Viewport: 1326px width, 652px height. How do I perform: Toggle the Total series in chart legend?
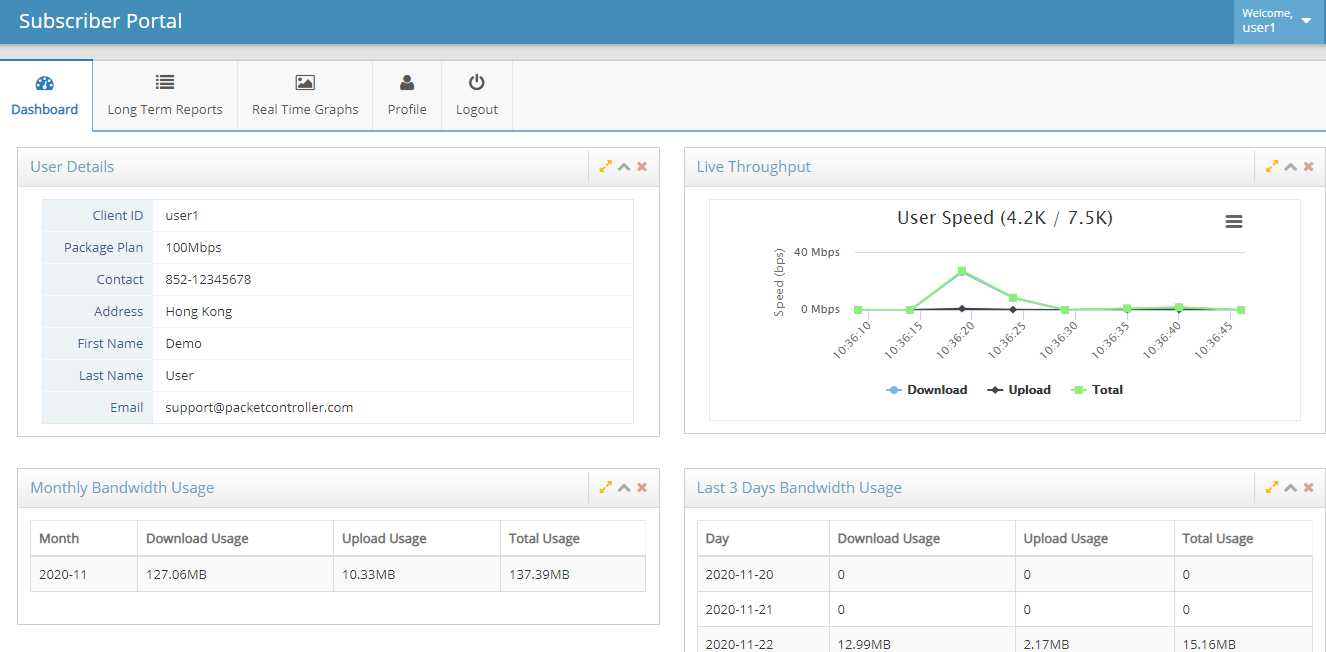[x=1097, y=390]
